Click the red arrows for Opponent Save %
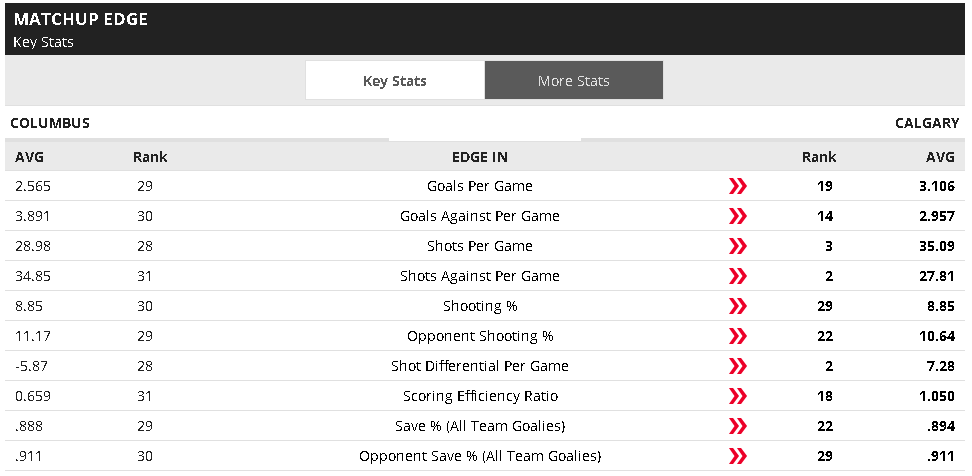This screenshot has width=972, height=476. 738,456
